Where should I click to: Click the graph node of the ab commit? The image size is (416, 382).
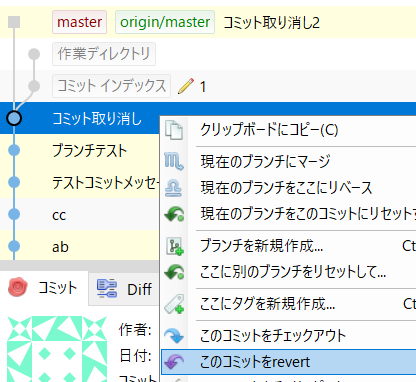click(14, 246)
